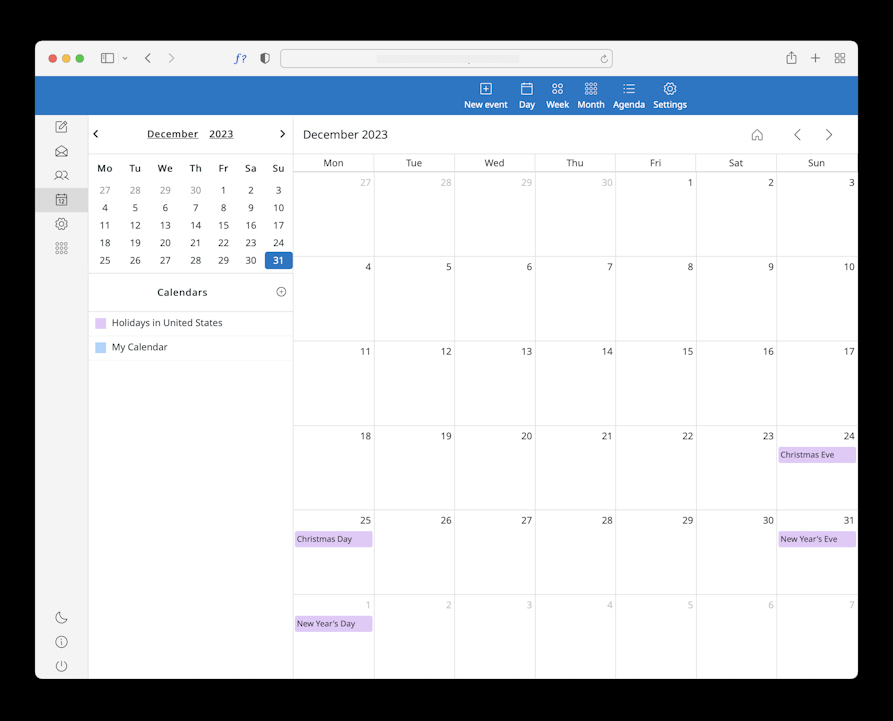Open the apps grid icon in sidebar
This screenshot has width=893, height=721.
pos(62,248)
